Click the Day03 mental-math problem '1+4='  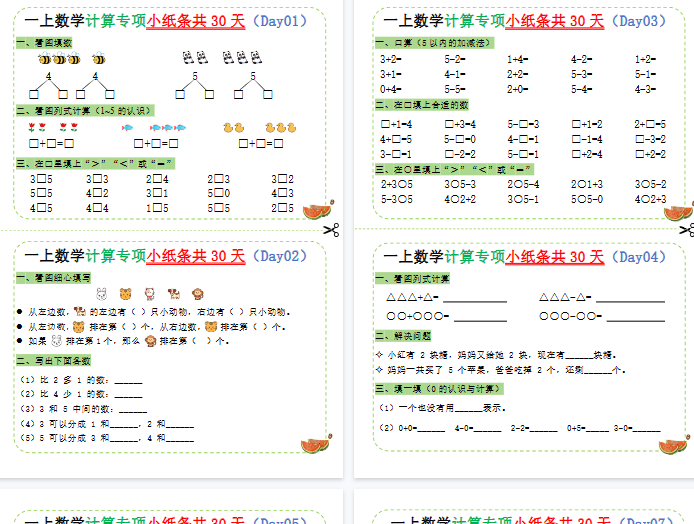(x=517, y=59)
